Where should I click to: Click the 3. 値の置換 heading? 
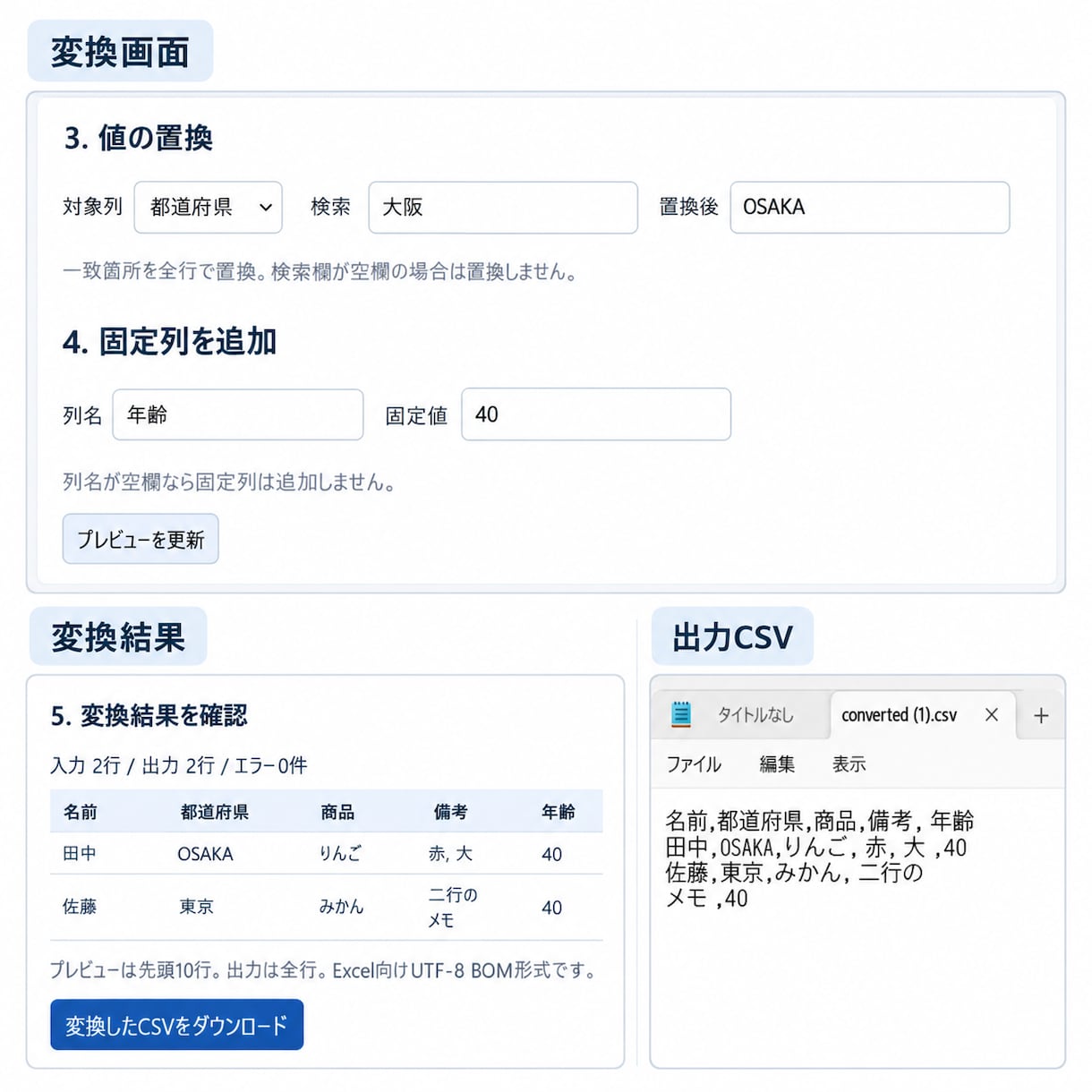point(138,138)
